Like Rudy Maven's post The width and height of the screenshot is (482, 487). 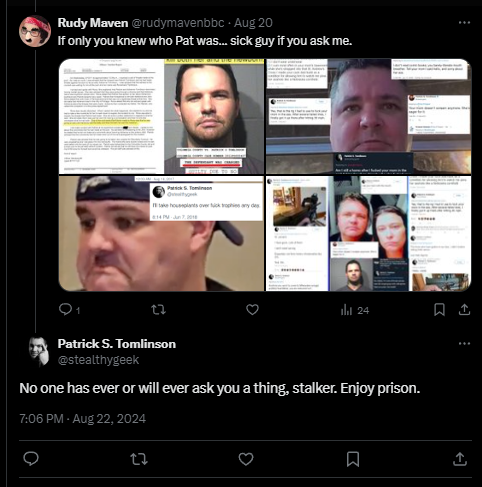click(252, 310)
